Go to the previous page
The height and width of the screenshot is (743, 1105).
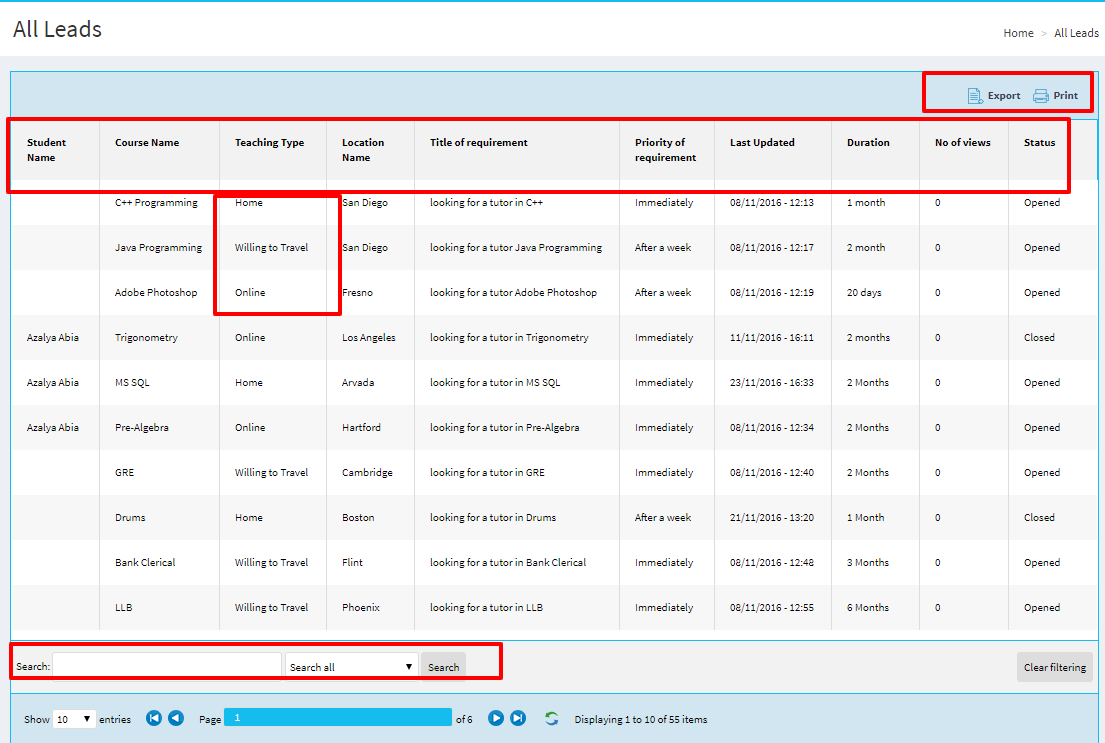tap(176, 718)
